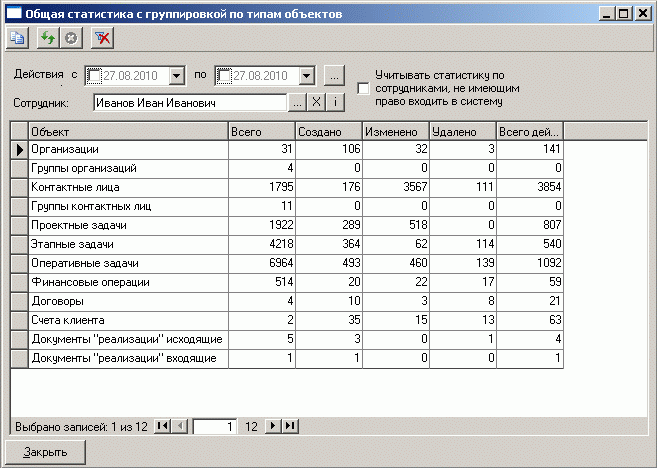Click the 1092 total actions cell
The height and width of the screenshot is (468, 657).
530,264
